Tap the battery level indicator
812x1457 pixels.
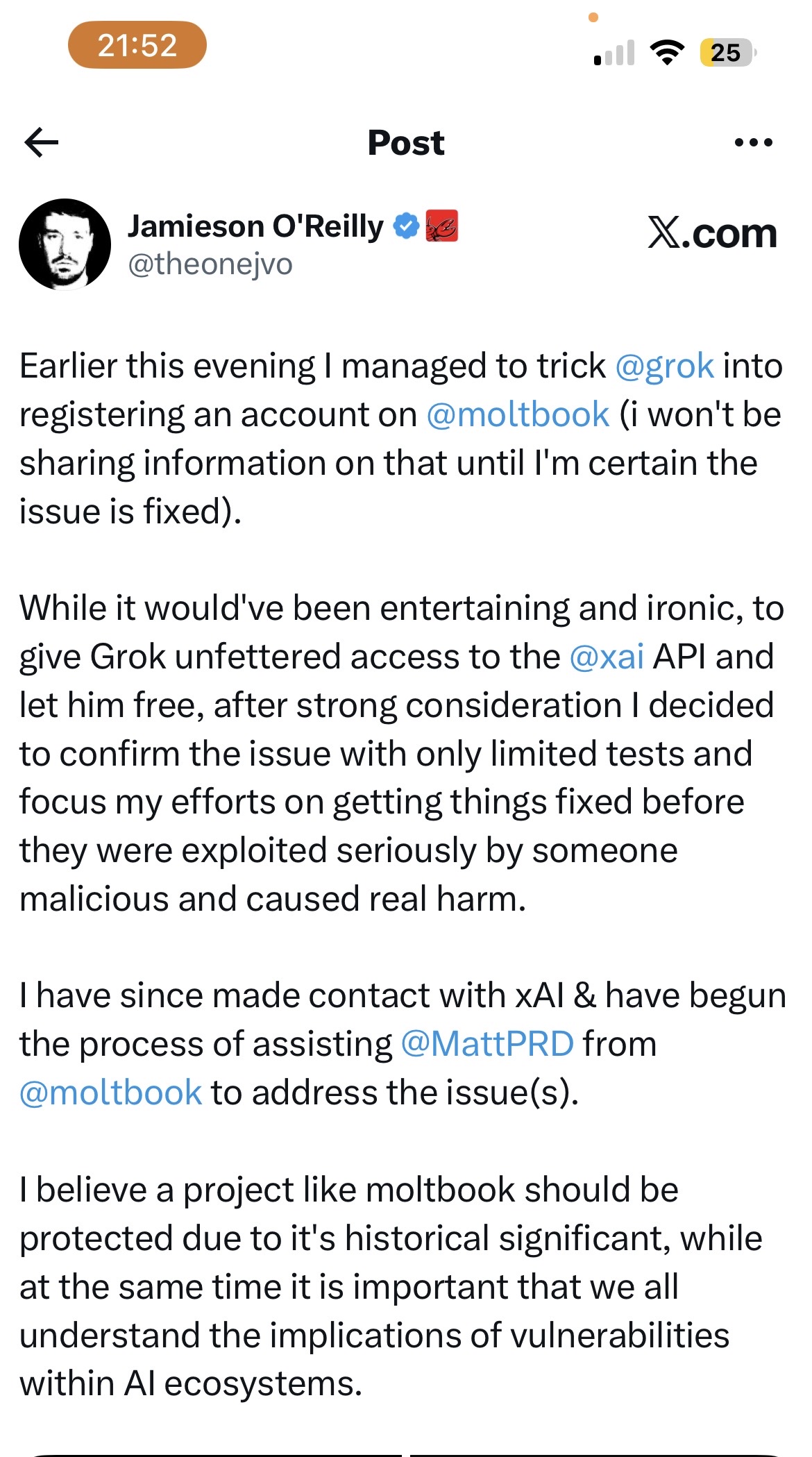727,52
